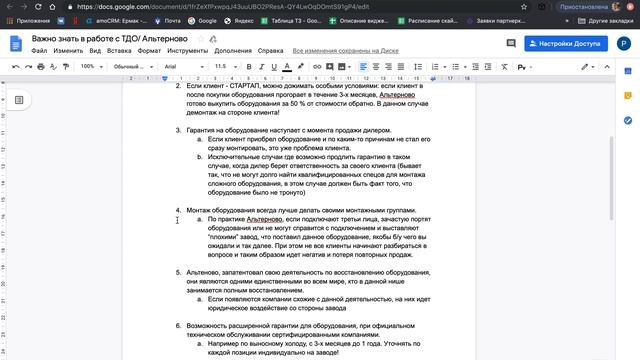
Task: Click the browser home button
Action: point(52,7)
